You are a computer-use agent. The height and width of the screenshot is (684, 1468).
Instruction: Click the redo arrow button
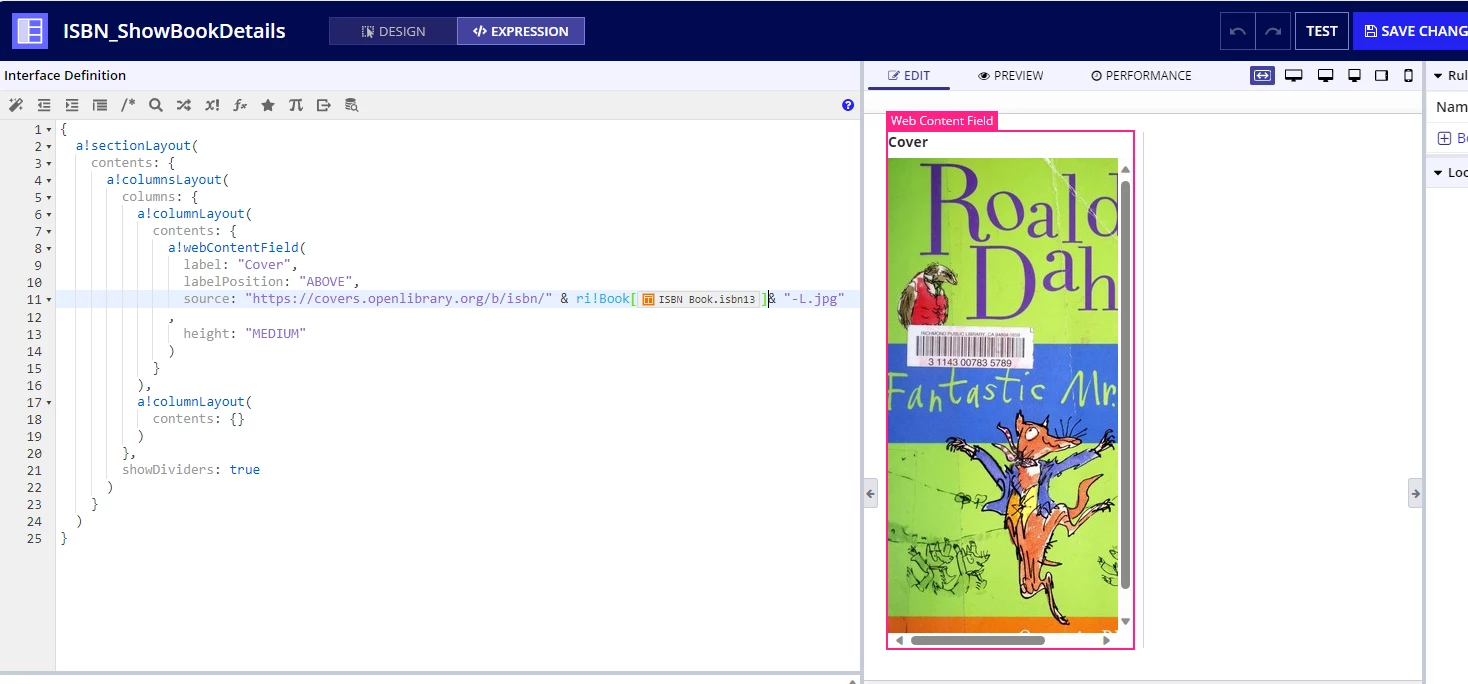pos(1273,31)
